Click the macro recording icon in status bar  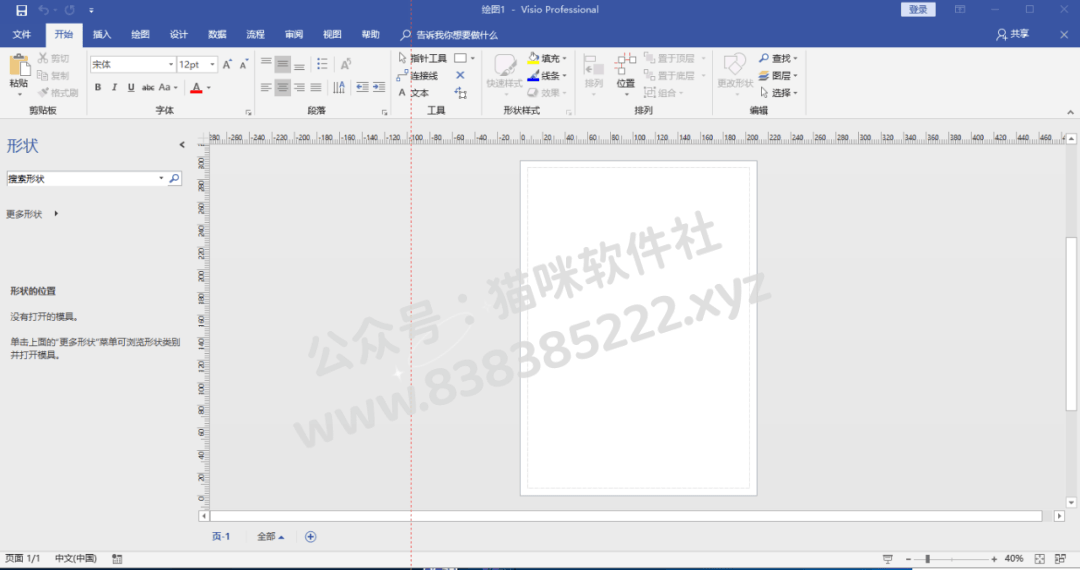pos(117,559)
